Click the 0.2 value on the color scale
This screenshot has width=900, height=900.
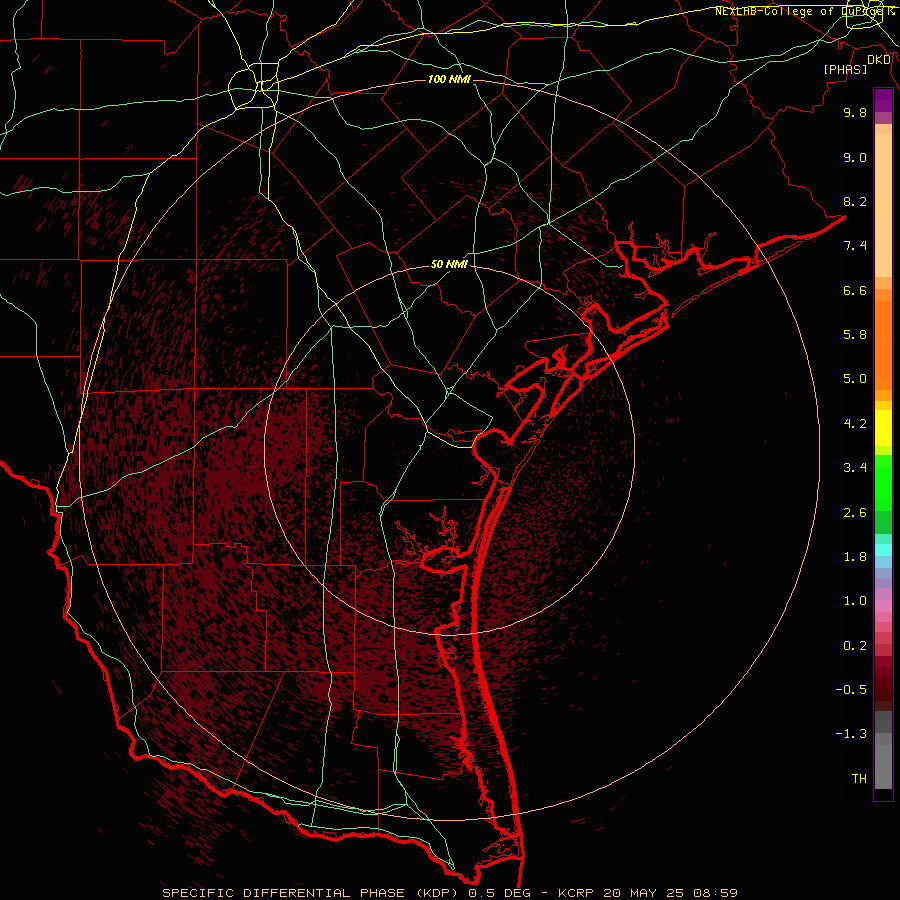855,646
